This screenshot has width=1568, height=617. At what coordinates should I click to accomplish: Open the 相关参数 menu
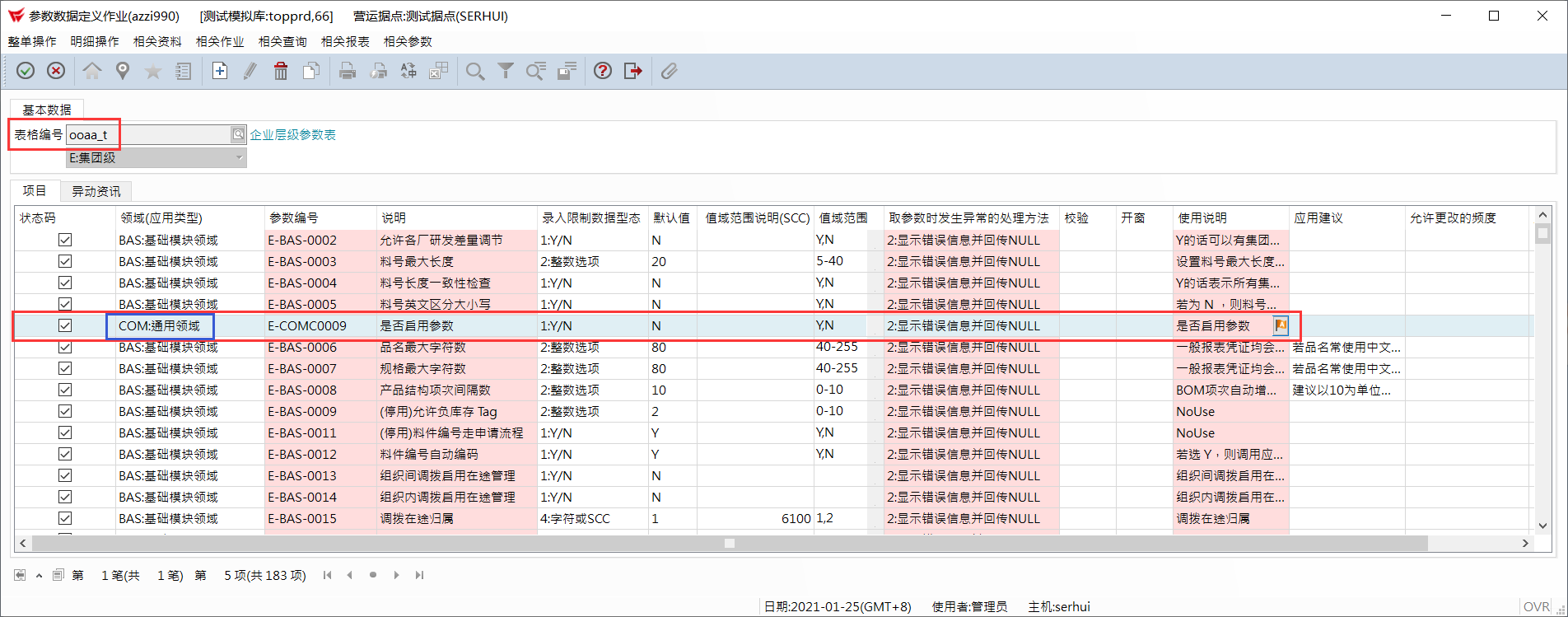[x=408, y=41]
